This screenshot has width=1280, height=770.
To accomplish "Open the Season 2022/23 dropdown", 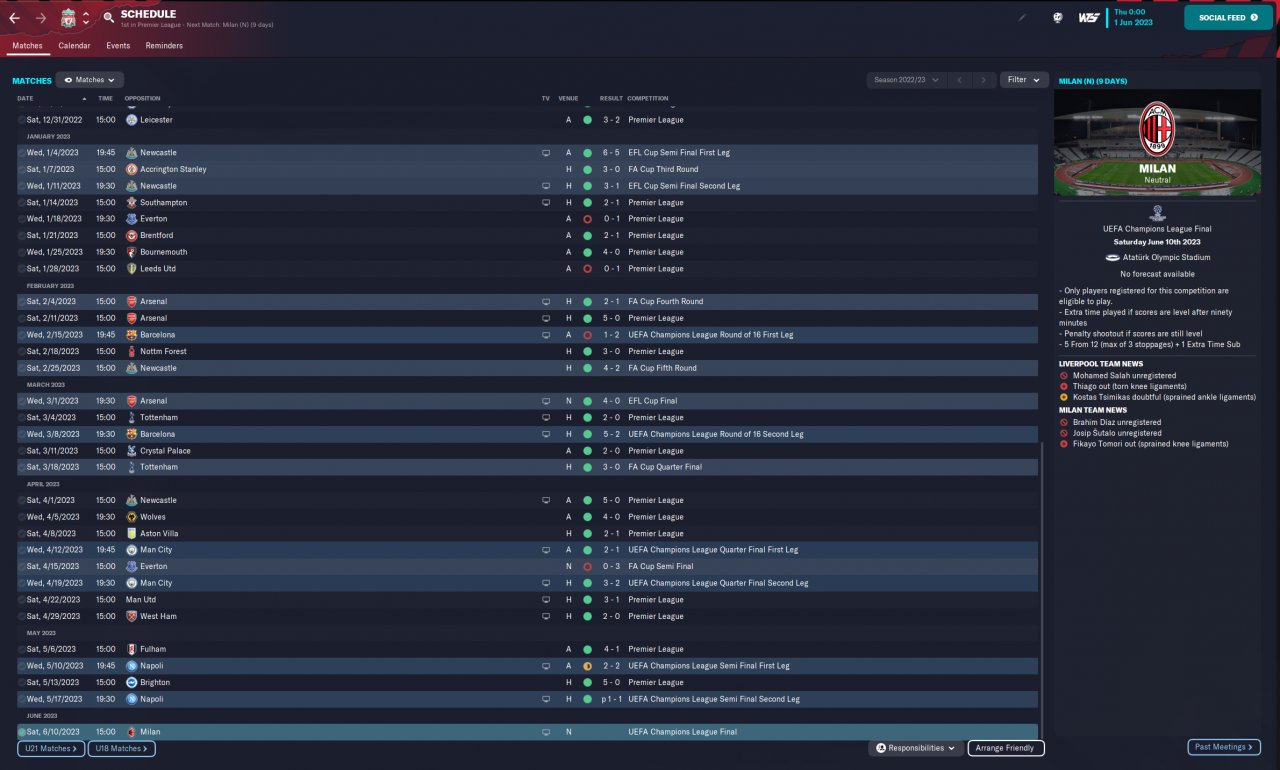I will pos(906,80).
